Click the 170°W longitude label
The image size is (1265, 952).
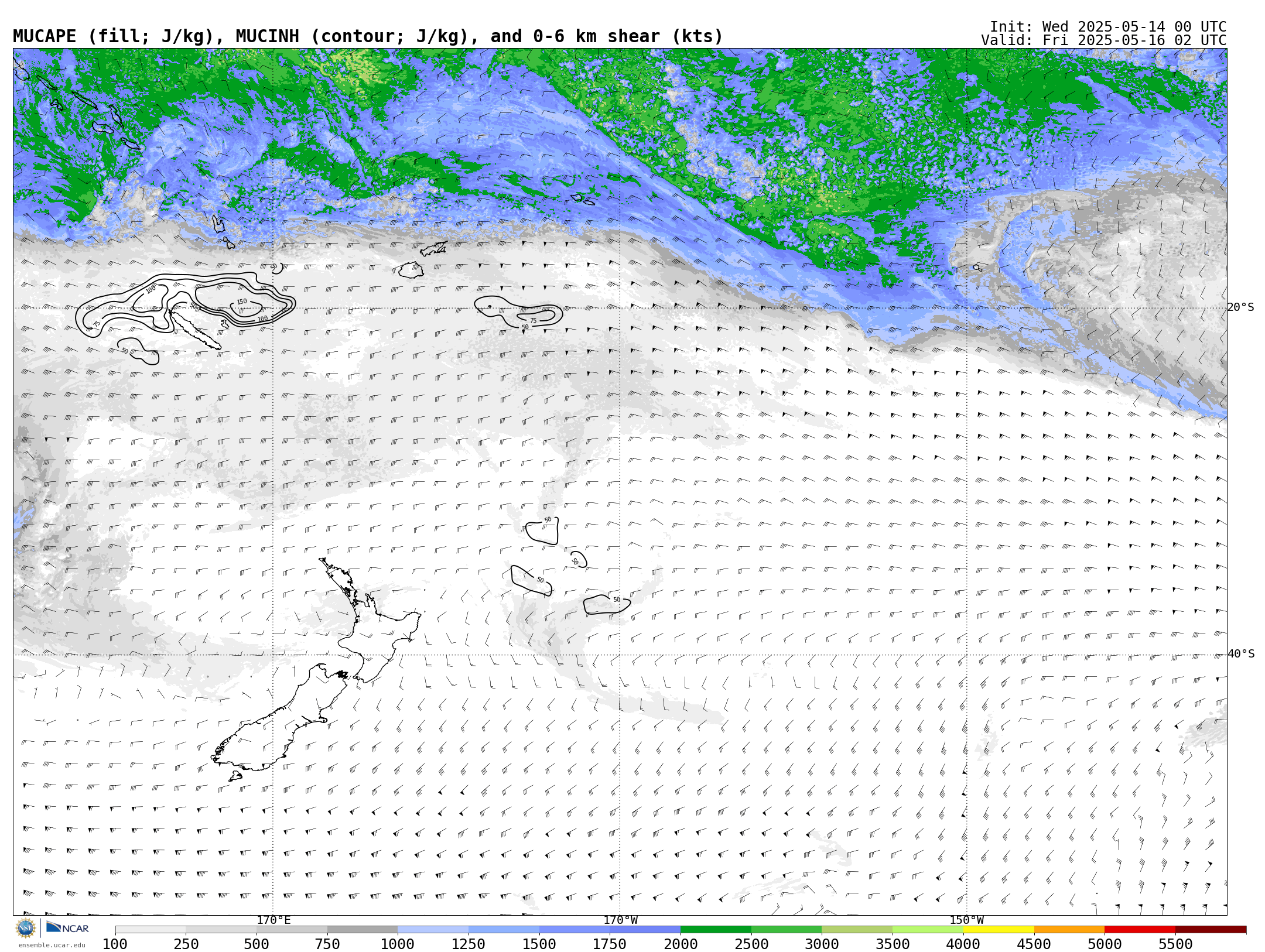(x=620, y=920)
